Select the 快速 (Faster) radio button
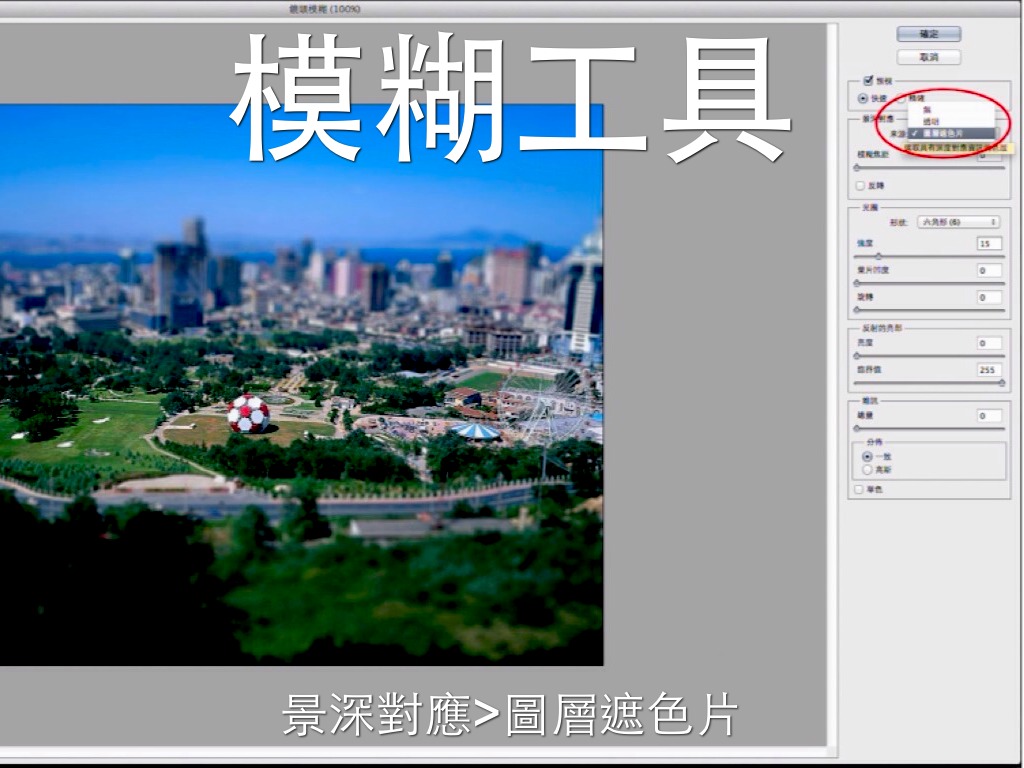 click(864, 98)
